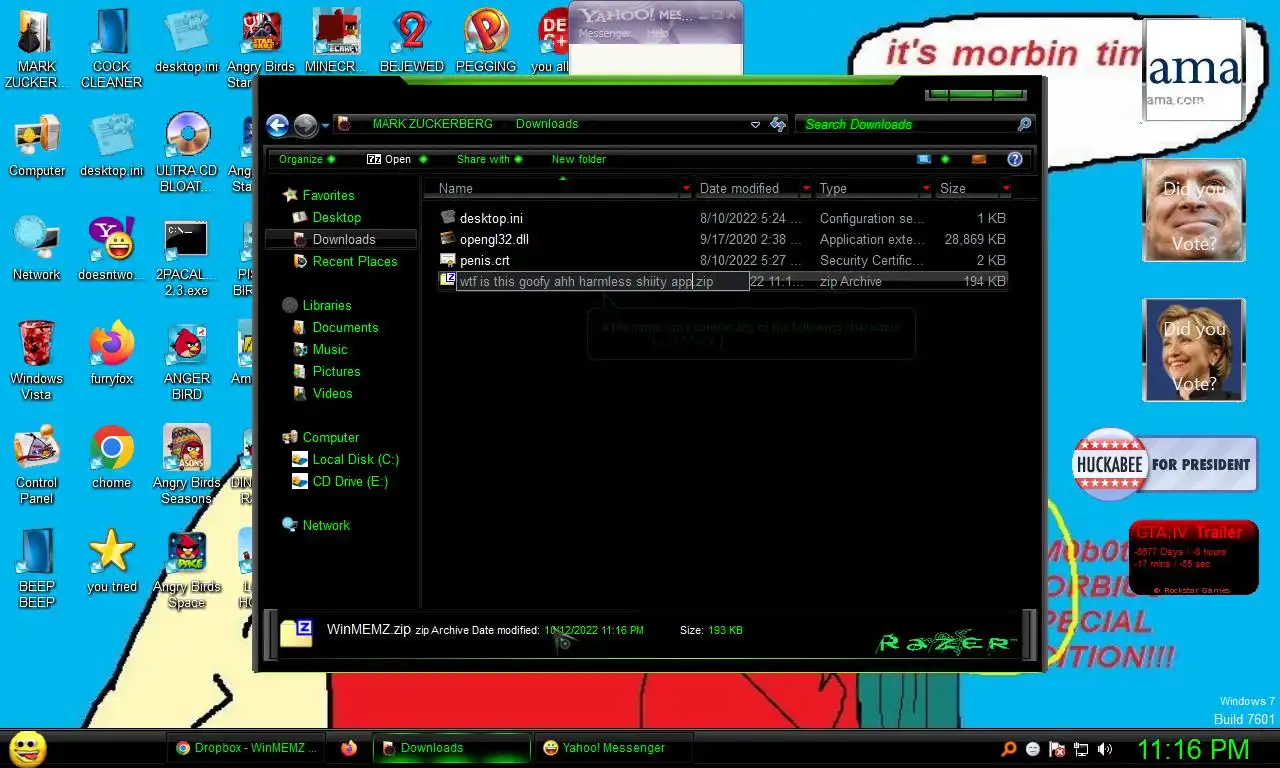Open the Share with menu
The image size is (1280, 768).
tap(489, 159)
